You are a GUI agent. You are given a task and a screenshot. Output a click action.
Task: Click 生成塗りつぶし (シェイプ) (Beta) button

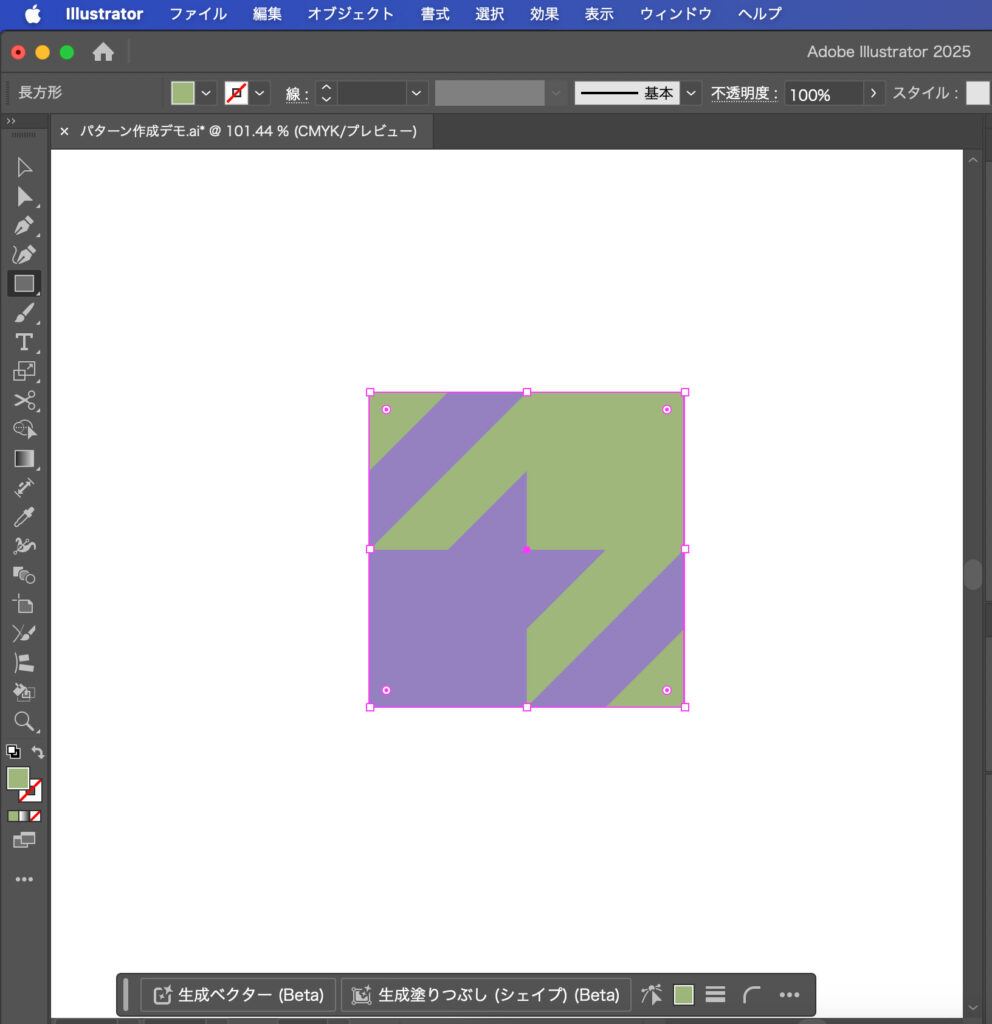click(x=486, y=995)
